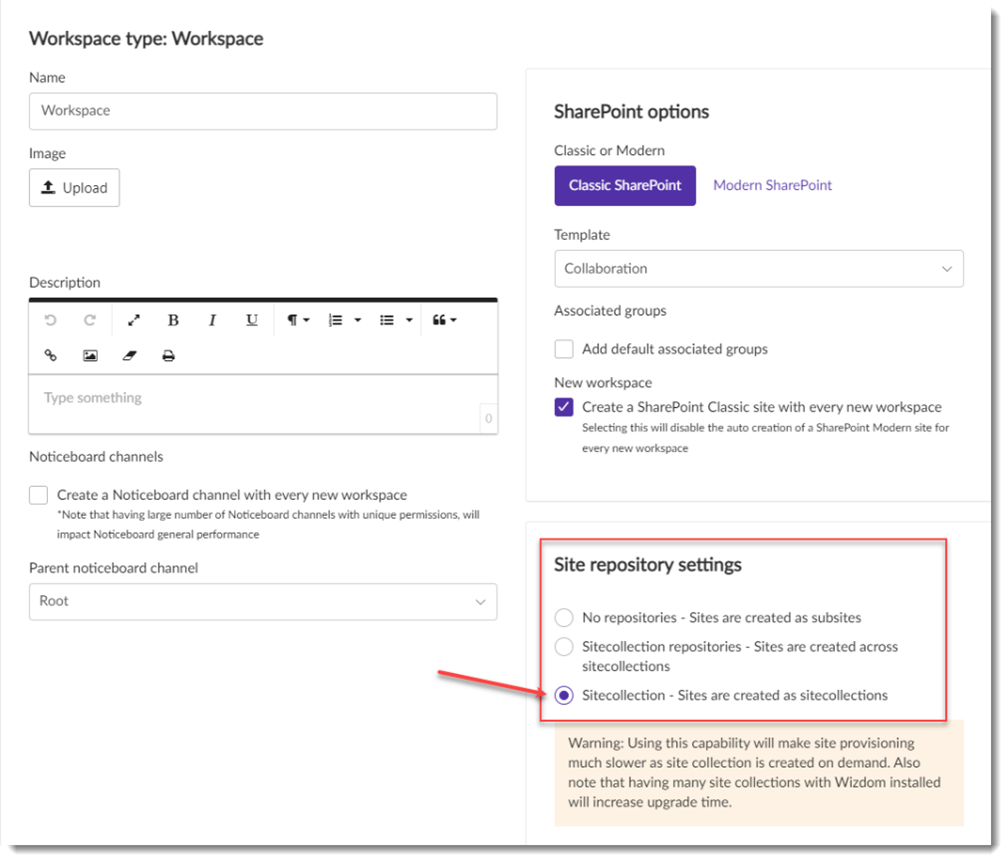1008x862 pixels.
Task: Open the paragraph format dropdown
Action: click(298, 320)
